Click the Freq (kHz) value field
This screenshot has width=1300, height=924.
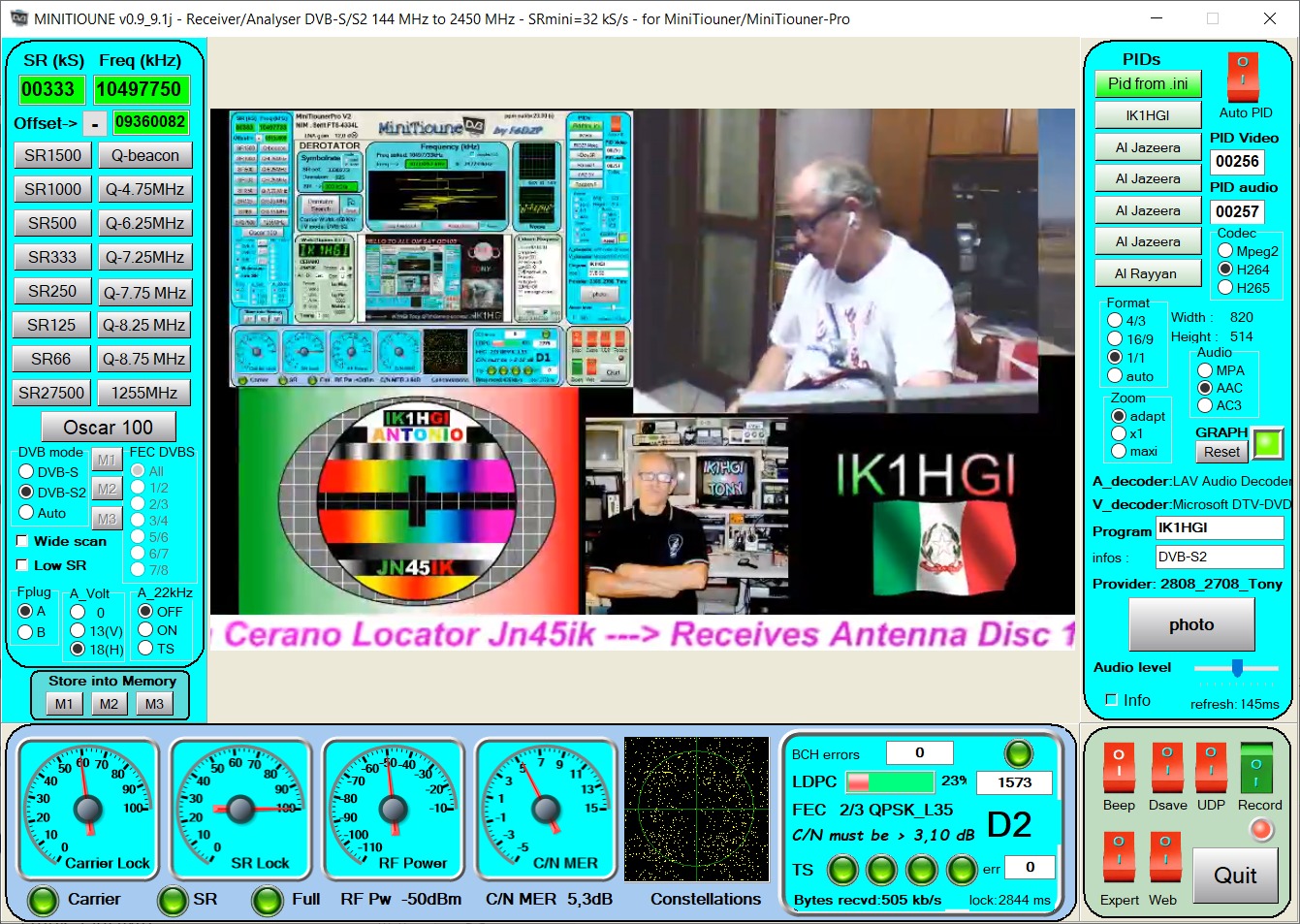click(x=141, y=89)
